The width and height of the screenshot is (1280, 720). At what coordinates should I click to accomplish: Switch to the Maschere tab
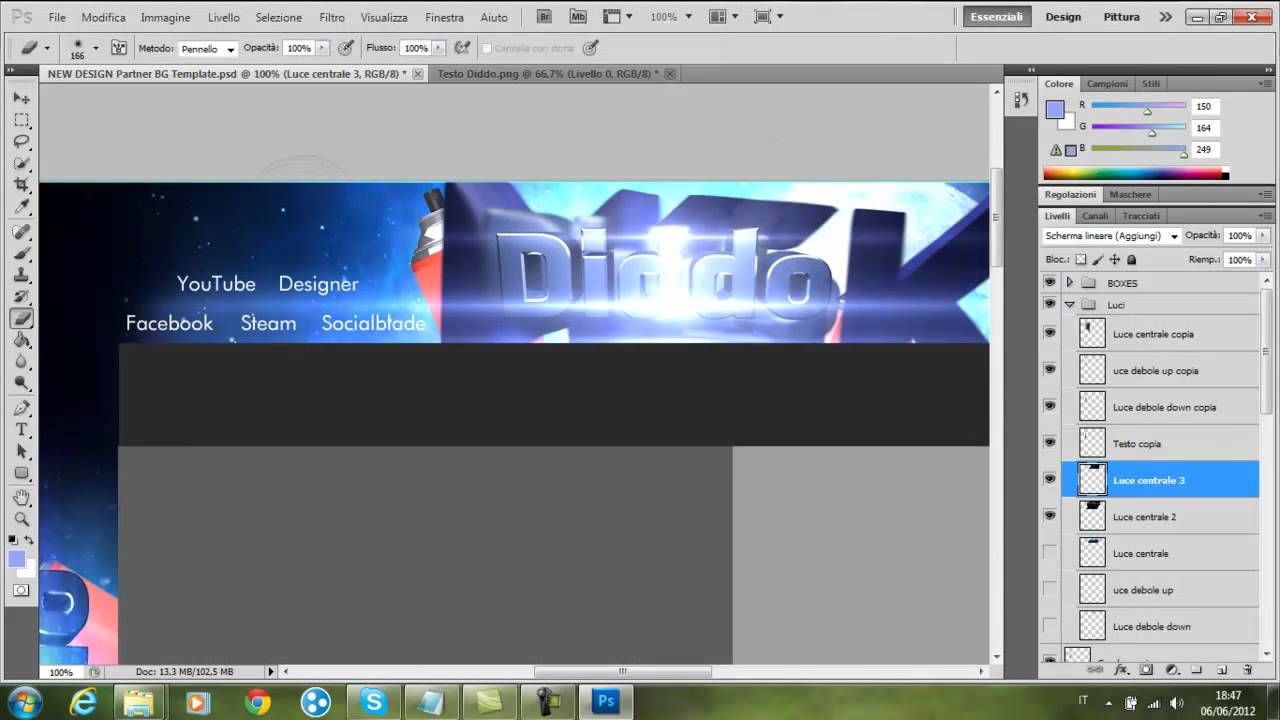tap(1130, 194)
